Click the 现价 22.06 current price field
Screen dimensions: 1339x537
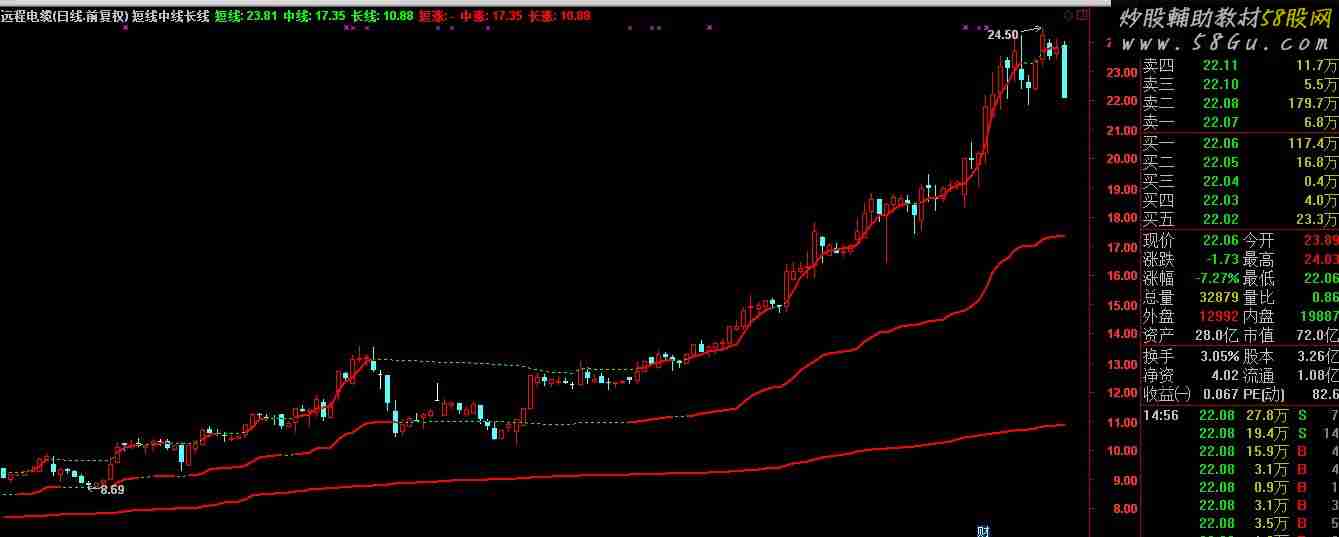coord(1191,240)
